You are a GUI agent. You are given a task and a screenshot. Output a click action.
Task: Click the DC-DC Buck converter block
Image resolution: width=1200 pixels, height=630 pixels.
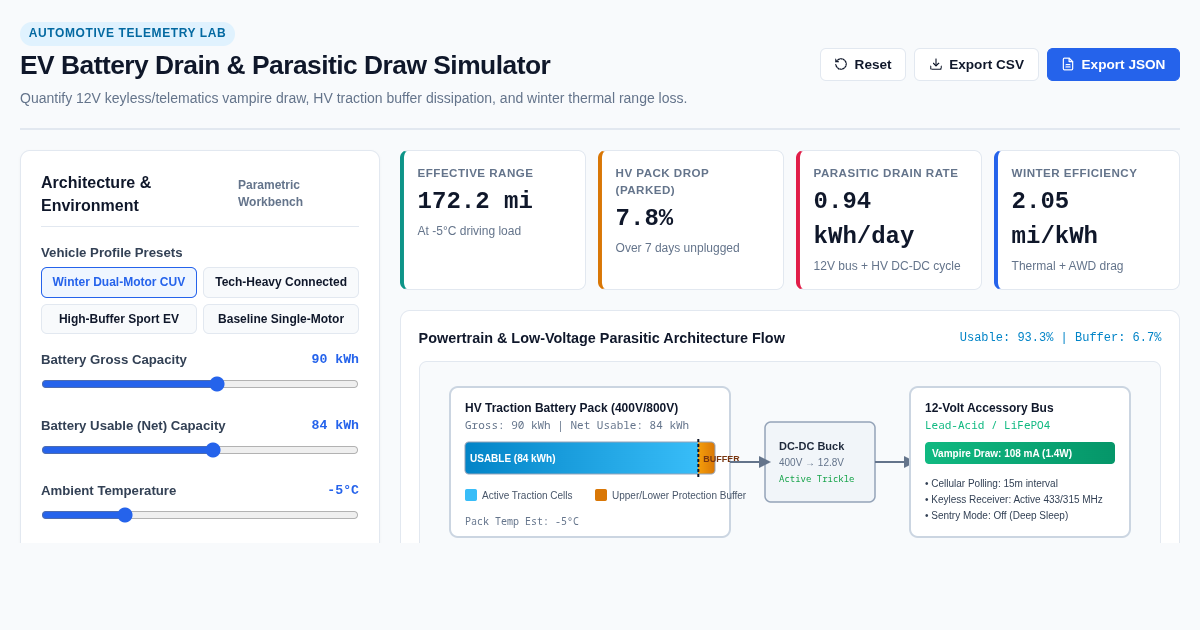coord(820,462)
